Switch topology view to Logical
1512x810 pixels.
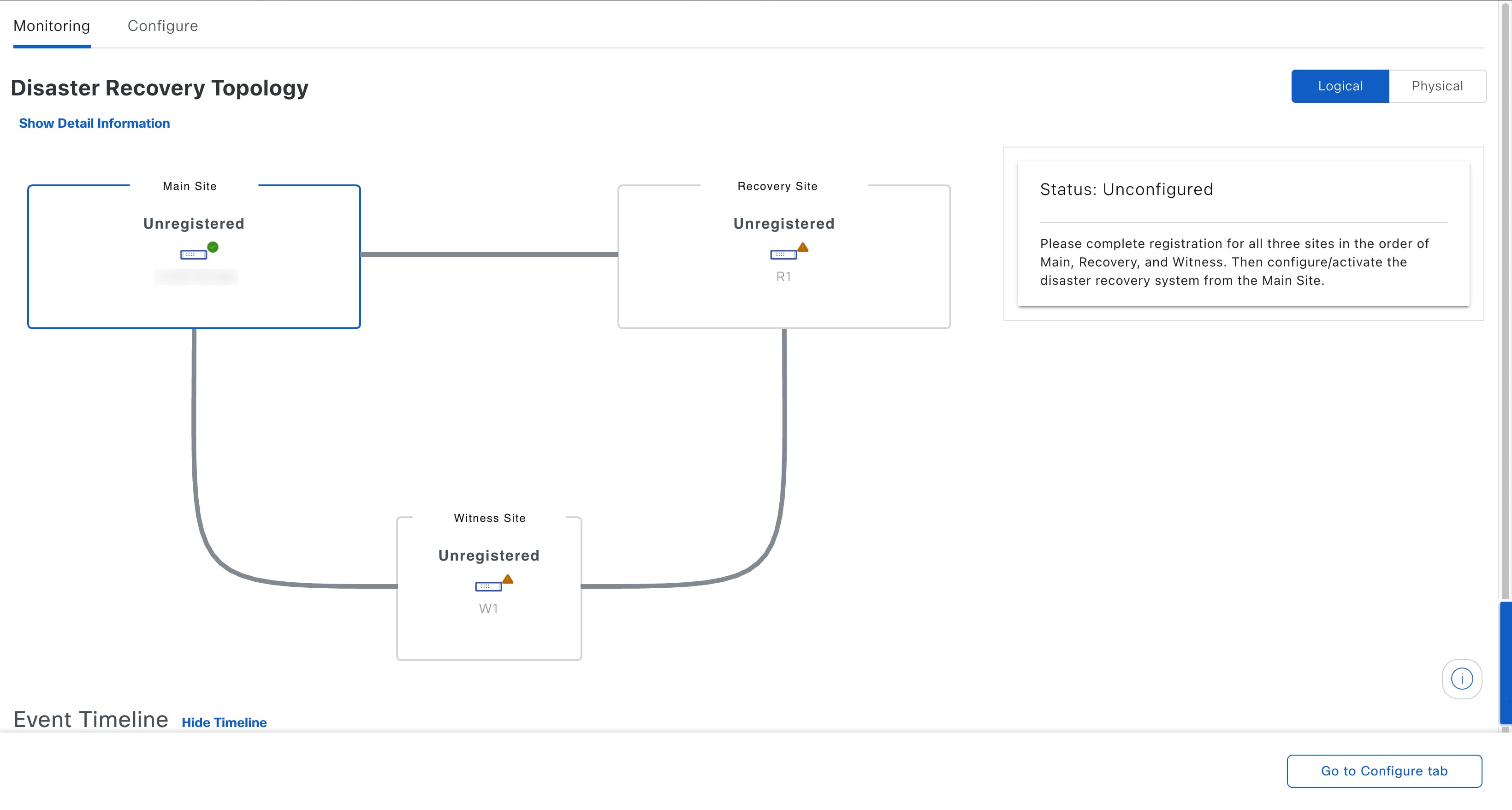[x=1340, y=86]
